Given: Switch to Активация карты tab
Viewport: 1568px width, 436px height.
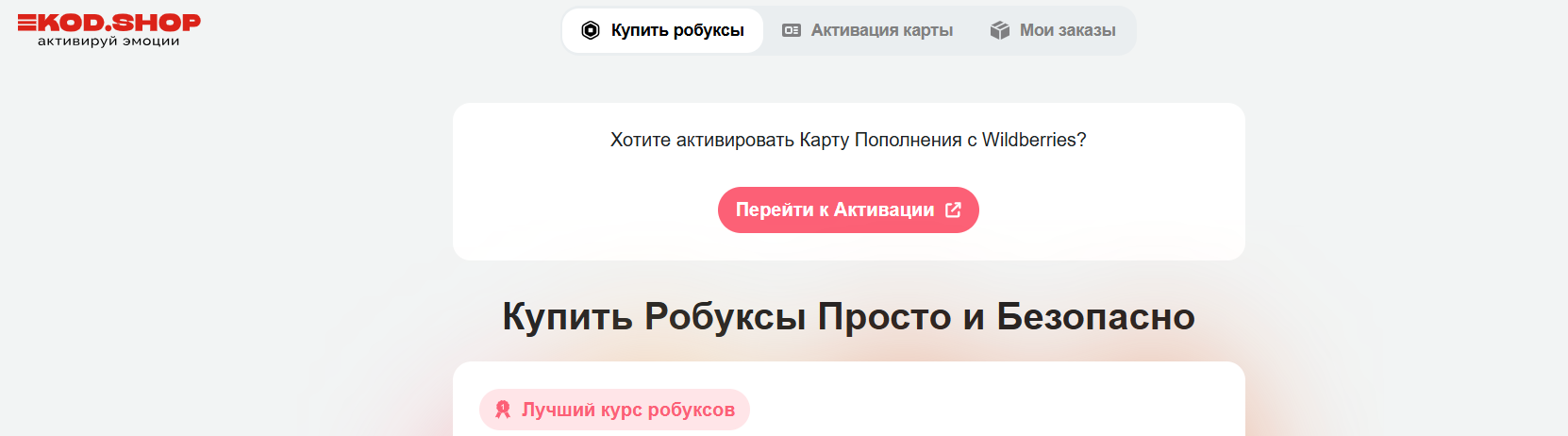Looking at the screenshot, I should 868,30.
